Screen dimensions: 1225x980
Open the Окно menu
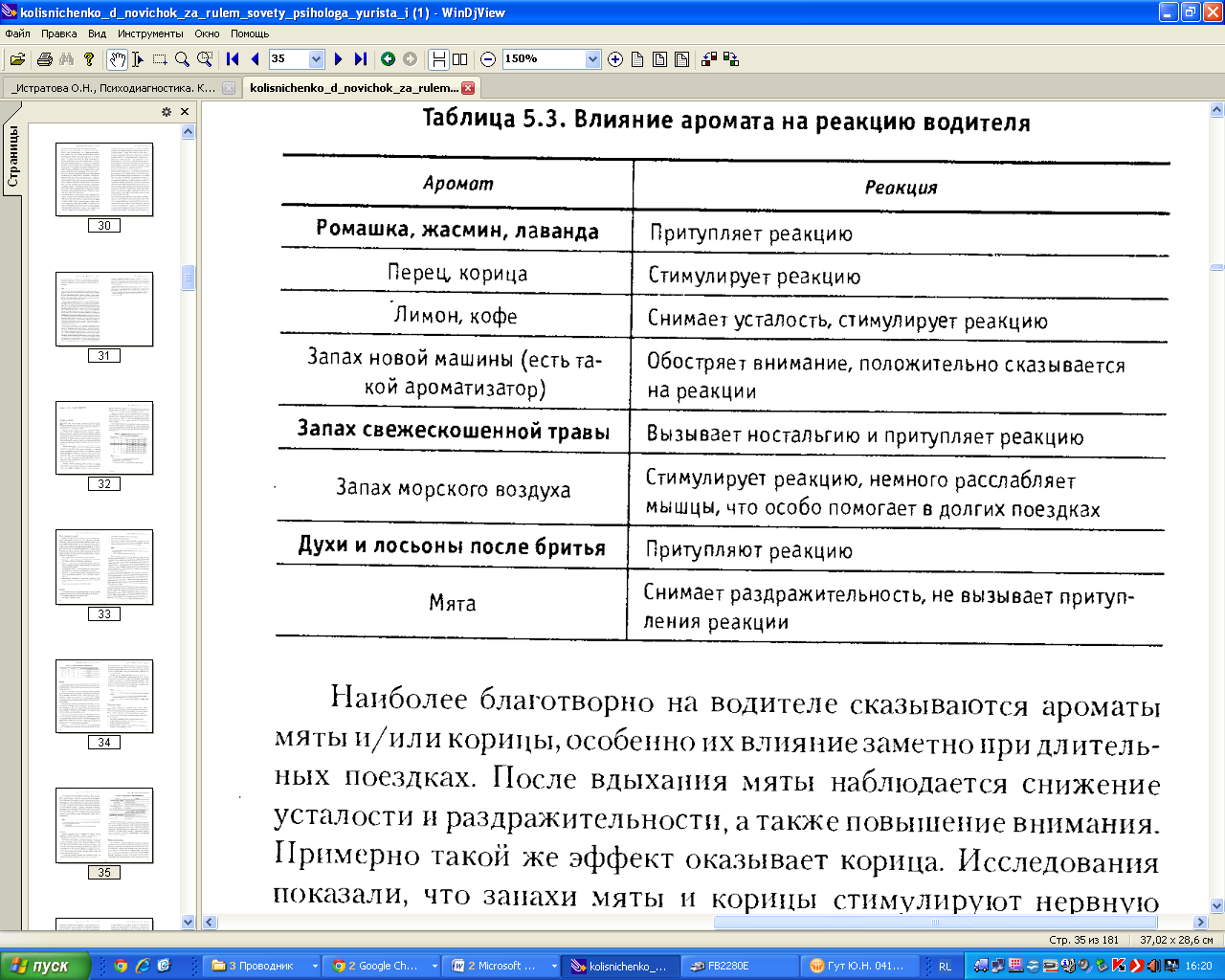coord(207,33)
